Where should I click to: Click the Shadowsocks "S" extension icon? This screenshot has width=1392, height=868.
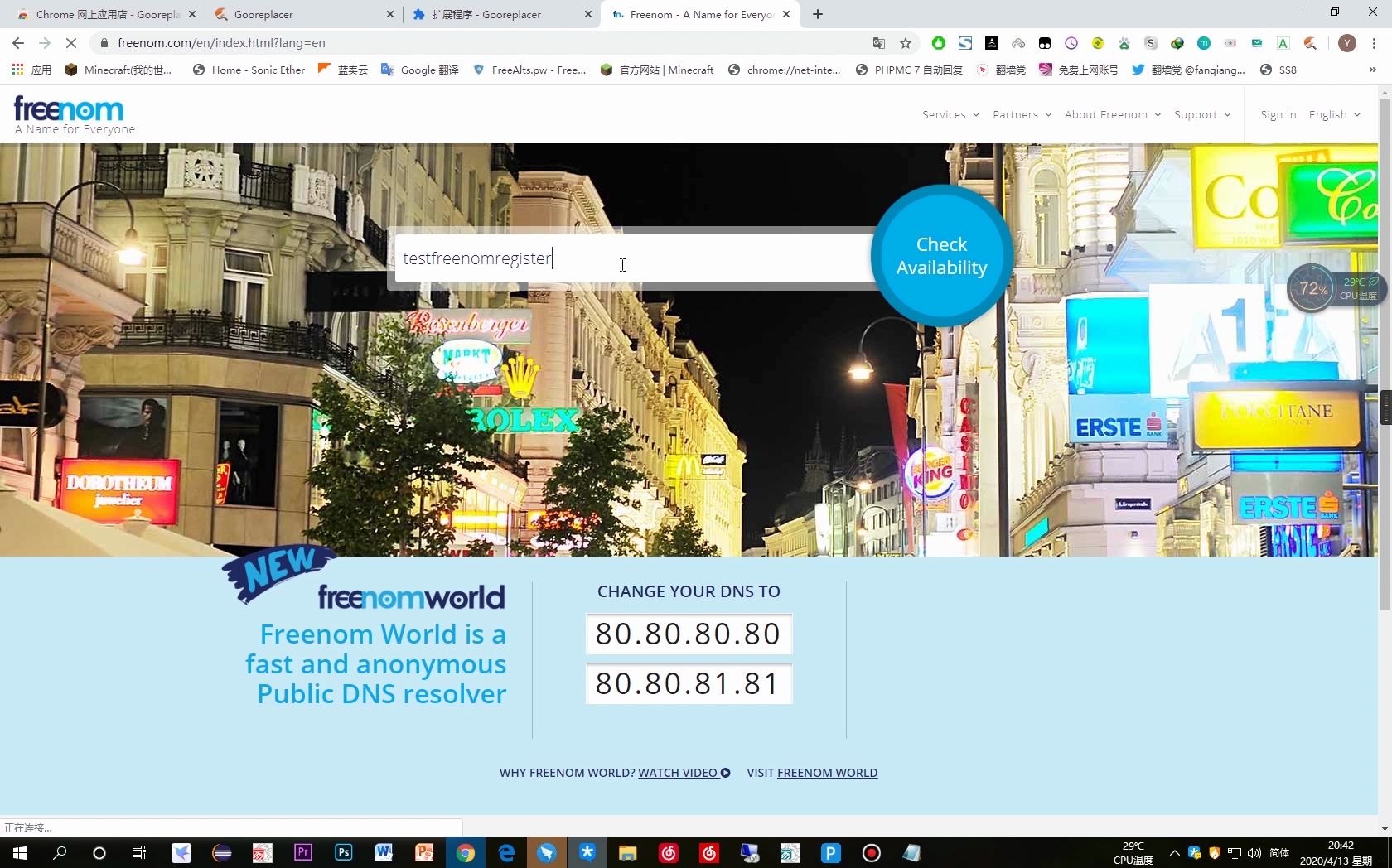coord(1151,43)
